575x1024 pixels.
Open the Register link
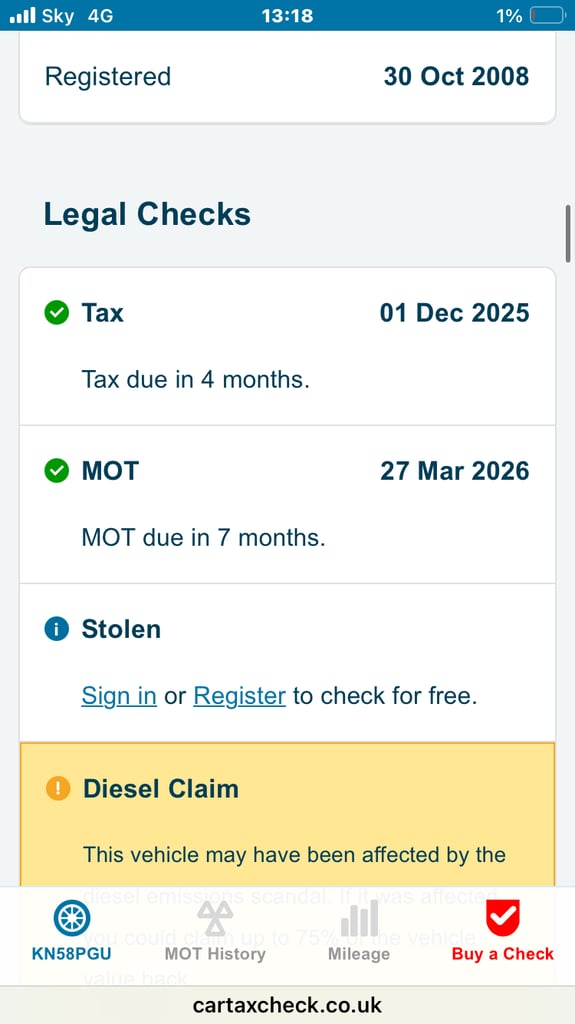[240, 696]
